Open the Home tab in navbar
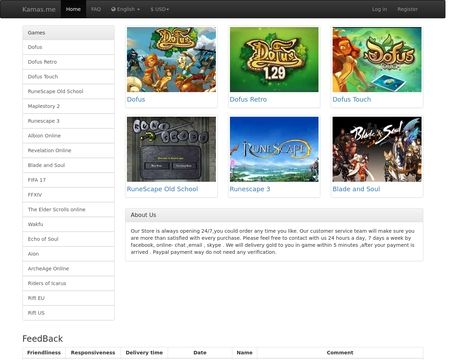The width and height of the screenshot is (450, 360). pyautogui.click(x=73, y=9)
